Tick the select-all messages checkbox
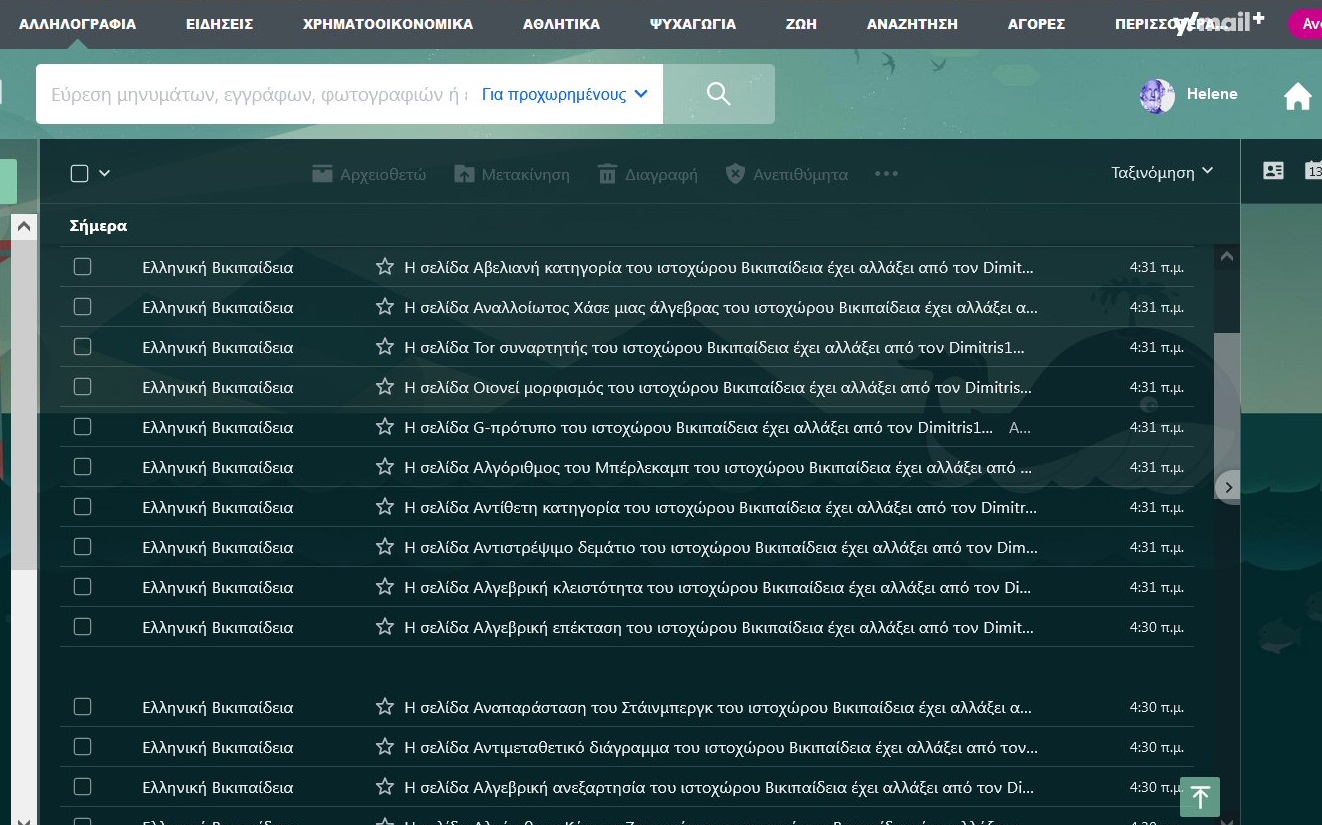This screenshot has height=825, width=1322. pos(80,174)
